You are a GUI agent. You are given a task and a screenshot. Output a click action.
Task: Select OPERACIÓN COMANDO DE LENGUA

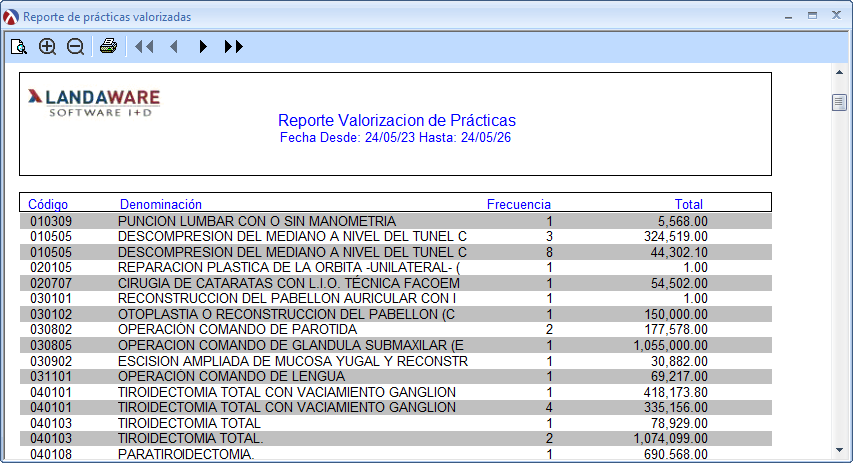231,376
